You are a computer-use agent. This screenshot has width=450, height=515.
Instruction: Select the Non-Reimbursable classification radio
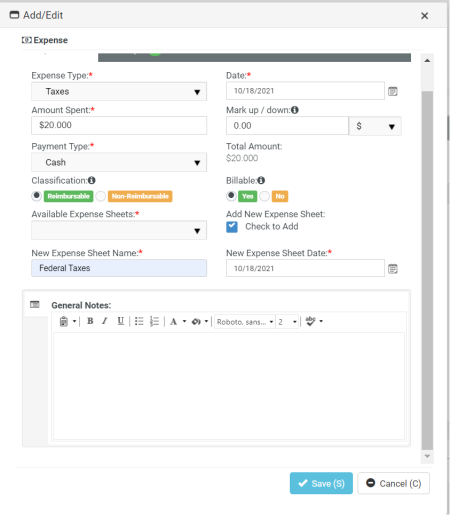tap(101, 196)
